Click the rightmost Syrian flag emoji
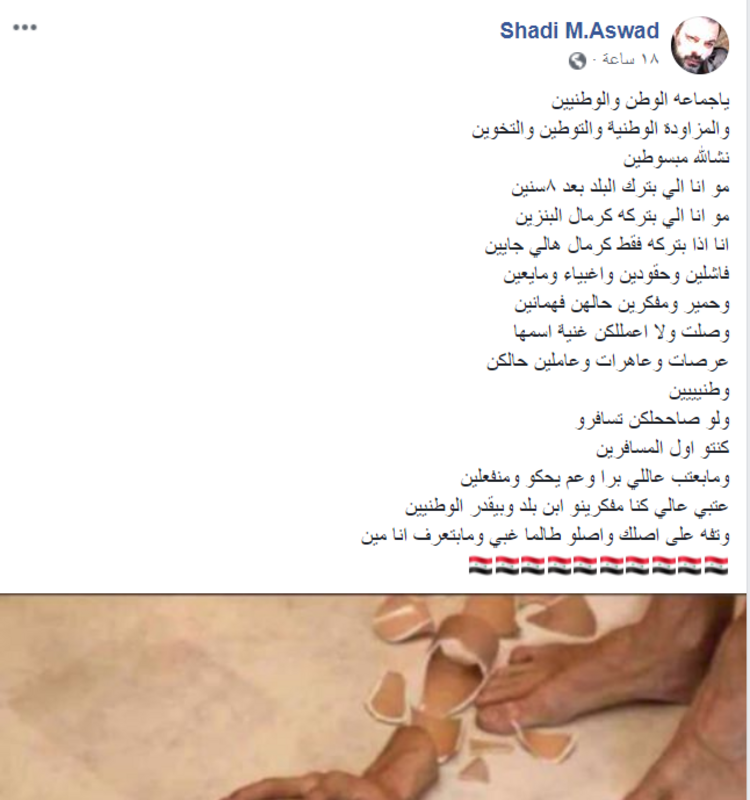The height and width of the screenshot is (800, 750). pyautogui.click(x=716, y=566)
